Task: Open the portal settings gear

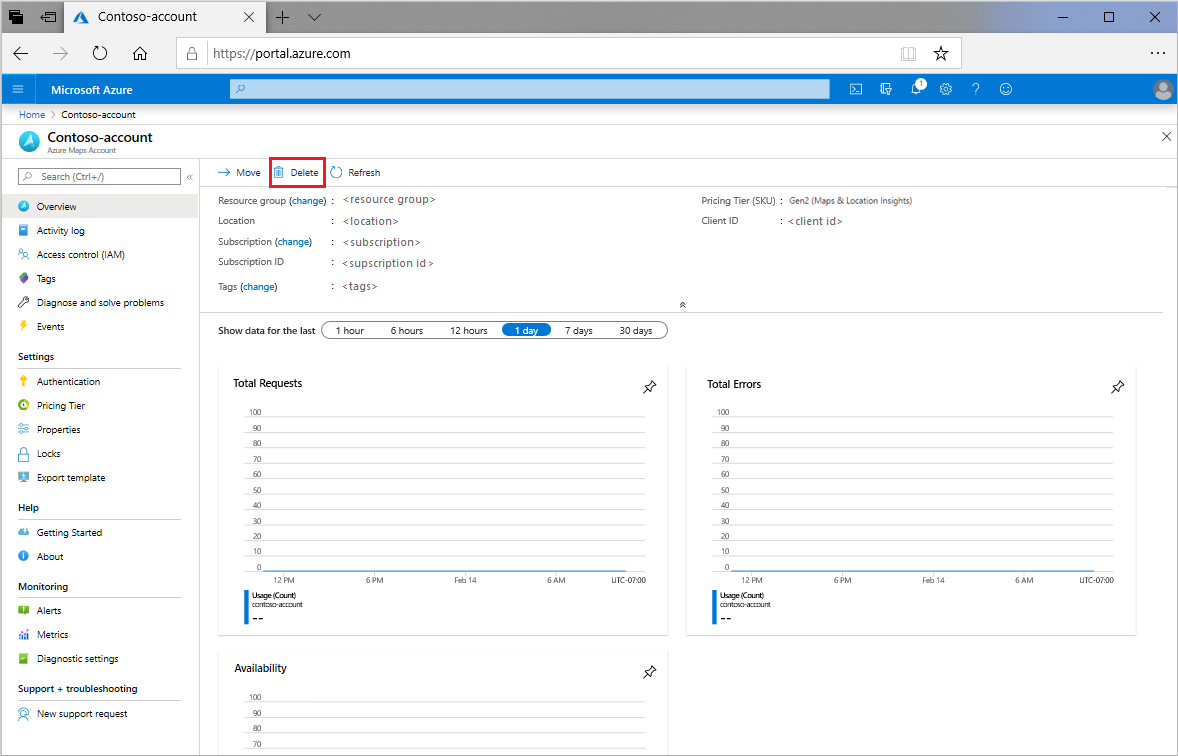Action: tap(946, 89)
